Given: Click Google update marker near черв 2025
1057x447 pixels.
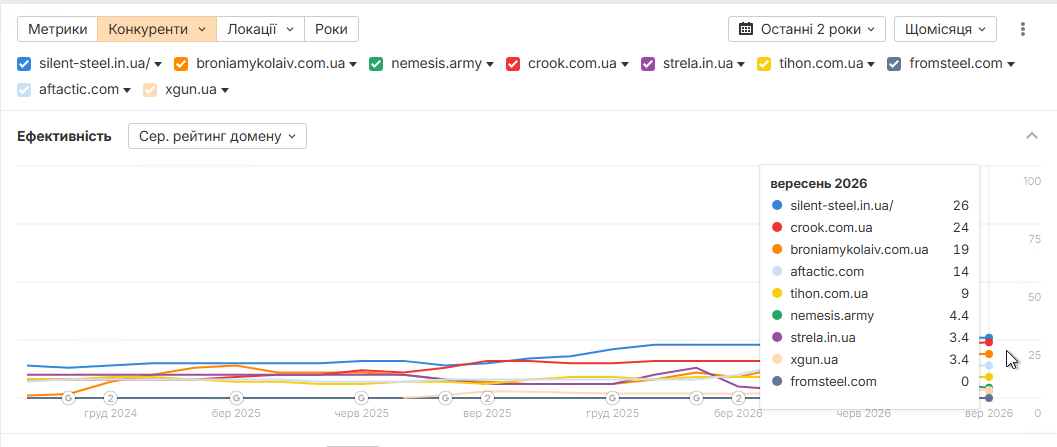Looking at the screenshot, I should click(361, 398).
